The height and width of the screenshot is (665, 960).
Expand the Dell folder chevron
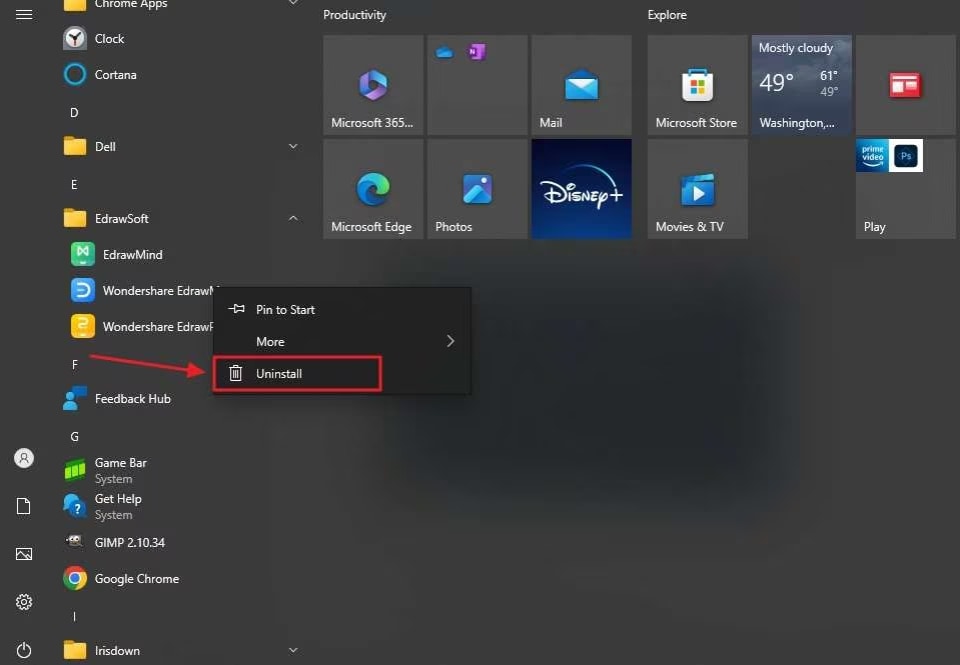(293, 146)
